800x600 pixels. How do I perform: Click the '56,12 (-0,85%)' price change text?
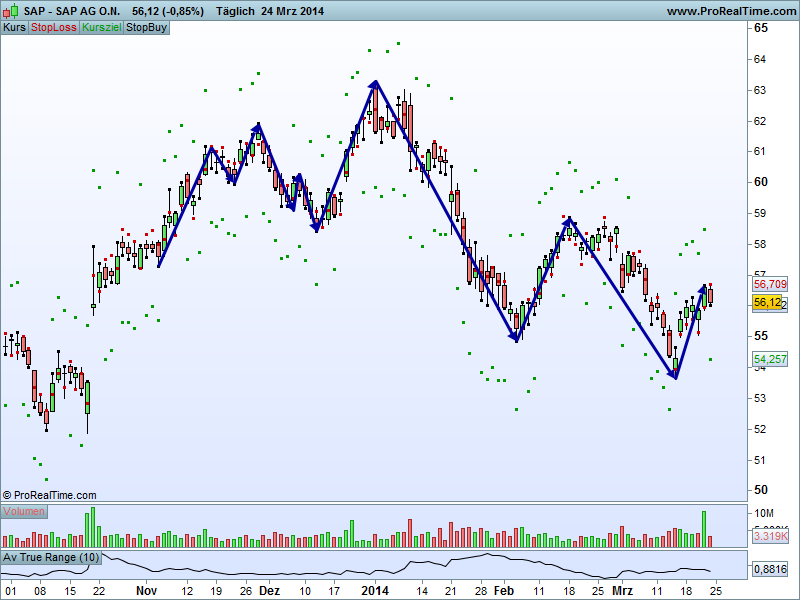[x=167, y=11]
